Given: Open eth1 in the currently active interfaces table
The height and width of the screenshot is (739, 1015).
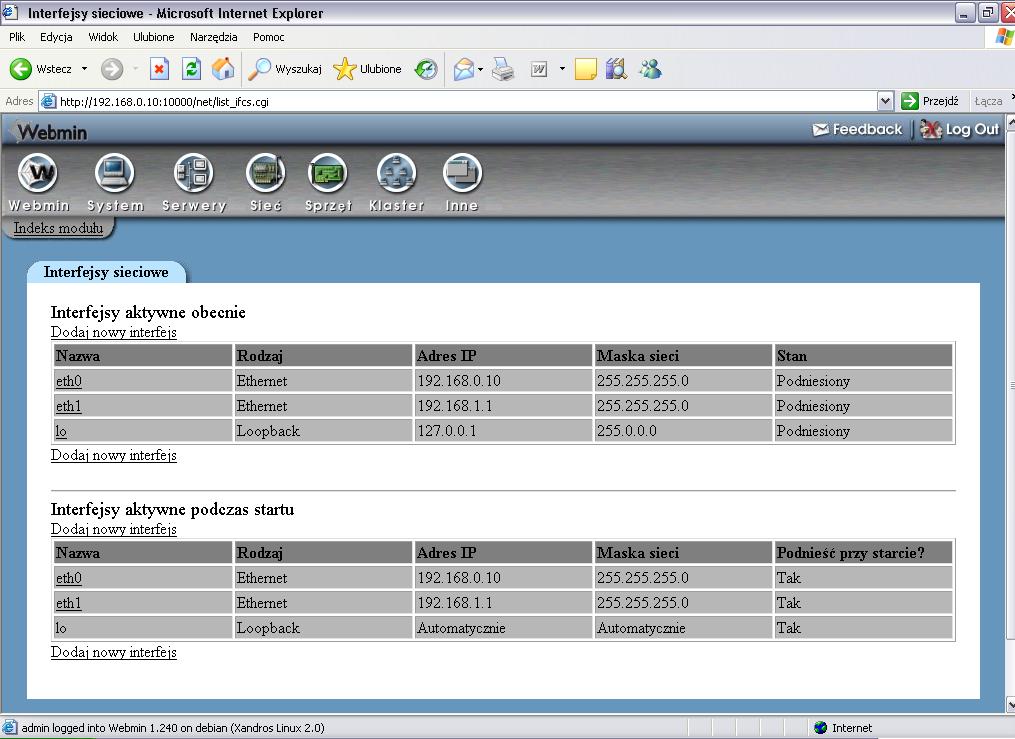Looking at the screenshot, I should (x=69, y=406).
